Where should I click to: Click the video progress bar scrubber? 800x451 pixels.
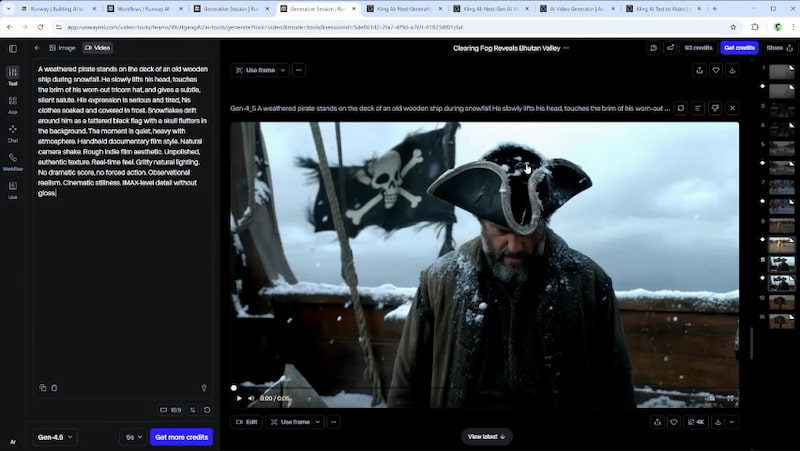point(234,388)
